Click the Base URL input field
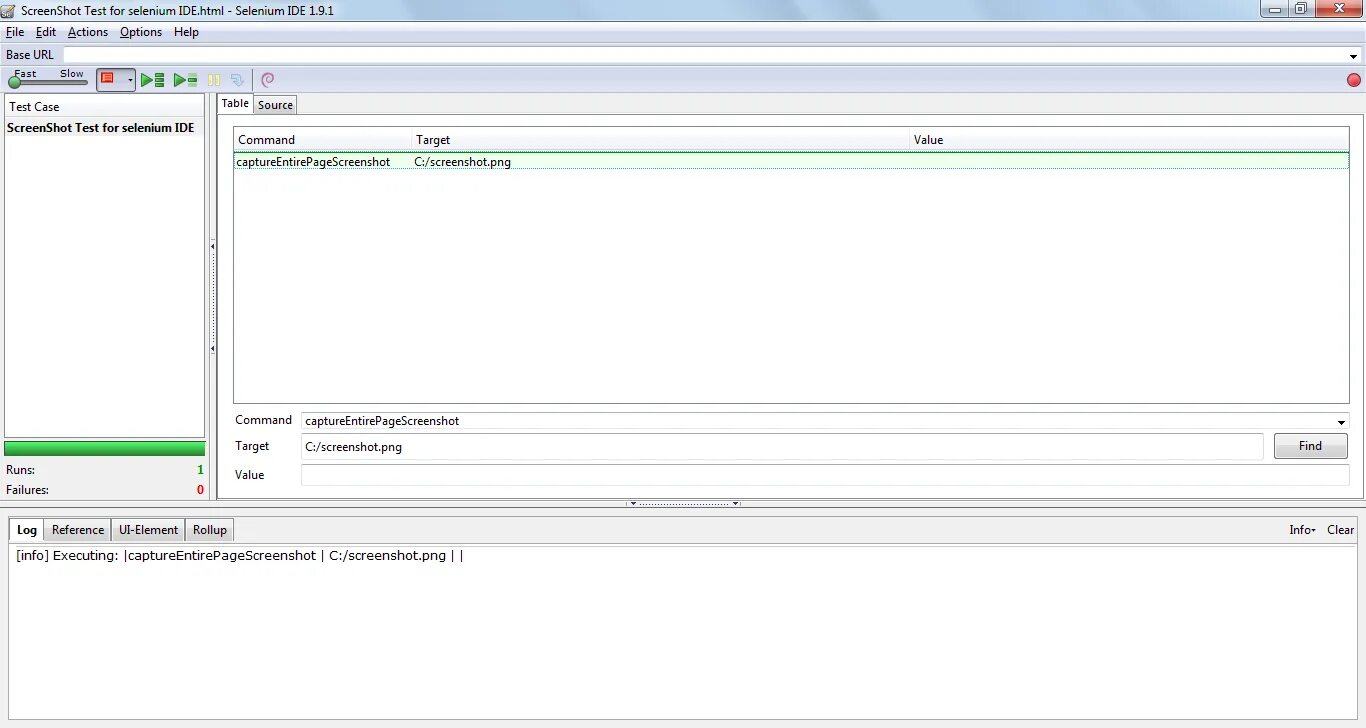 704,55
